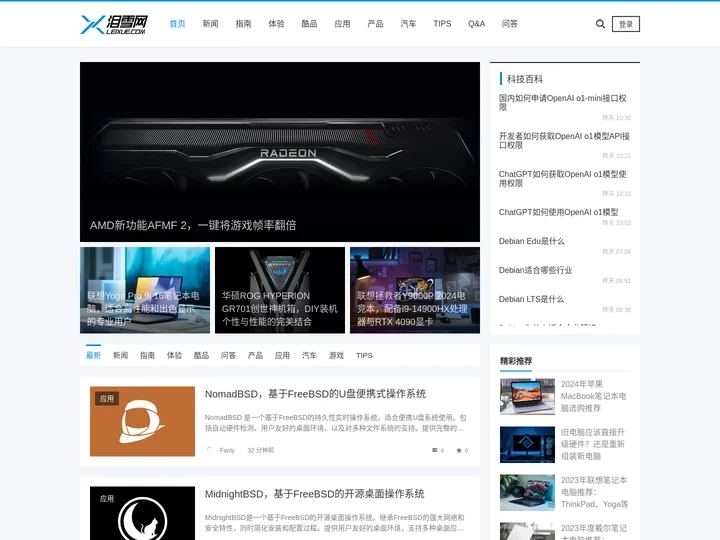The image size is (720, 540).
Task: Open 国内如何申请OpenAI o1-mini接口权限 link
Action: pos(562,102)
